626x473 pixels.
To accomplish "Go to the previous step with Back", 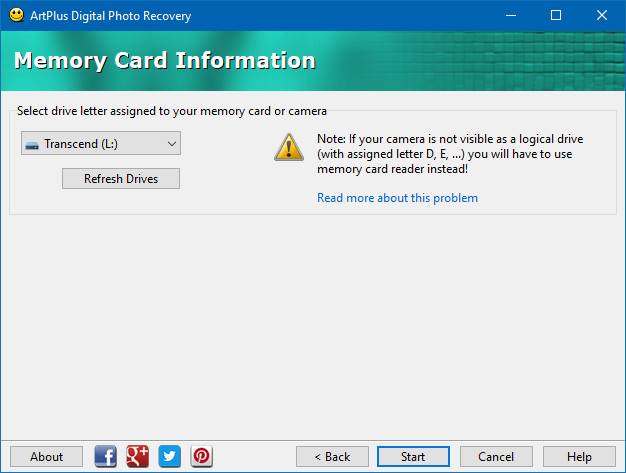I will pyautogui.click(x=332, y=456).
